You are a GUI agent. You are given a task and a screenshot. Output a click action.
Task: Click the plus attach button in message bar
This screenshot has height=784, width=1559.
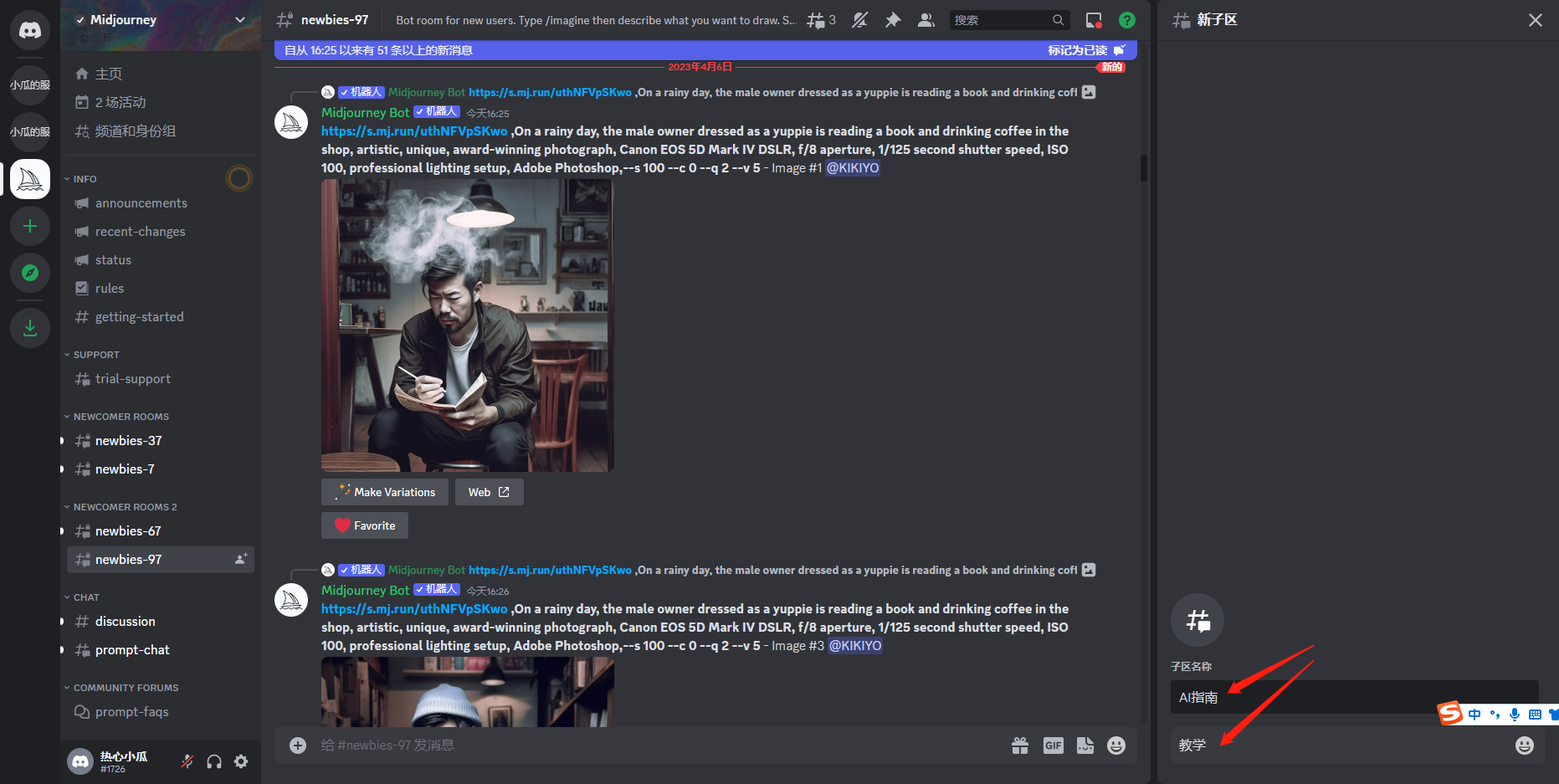[x=298, y=746]
